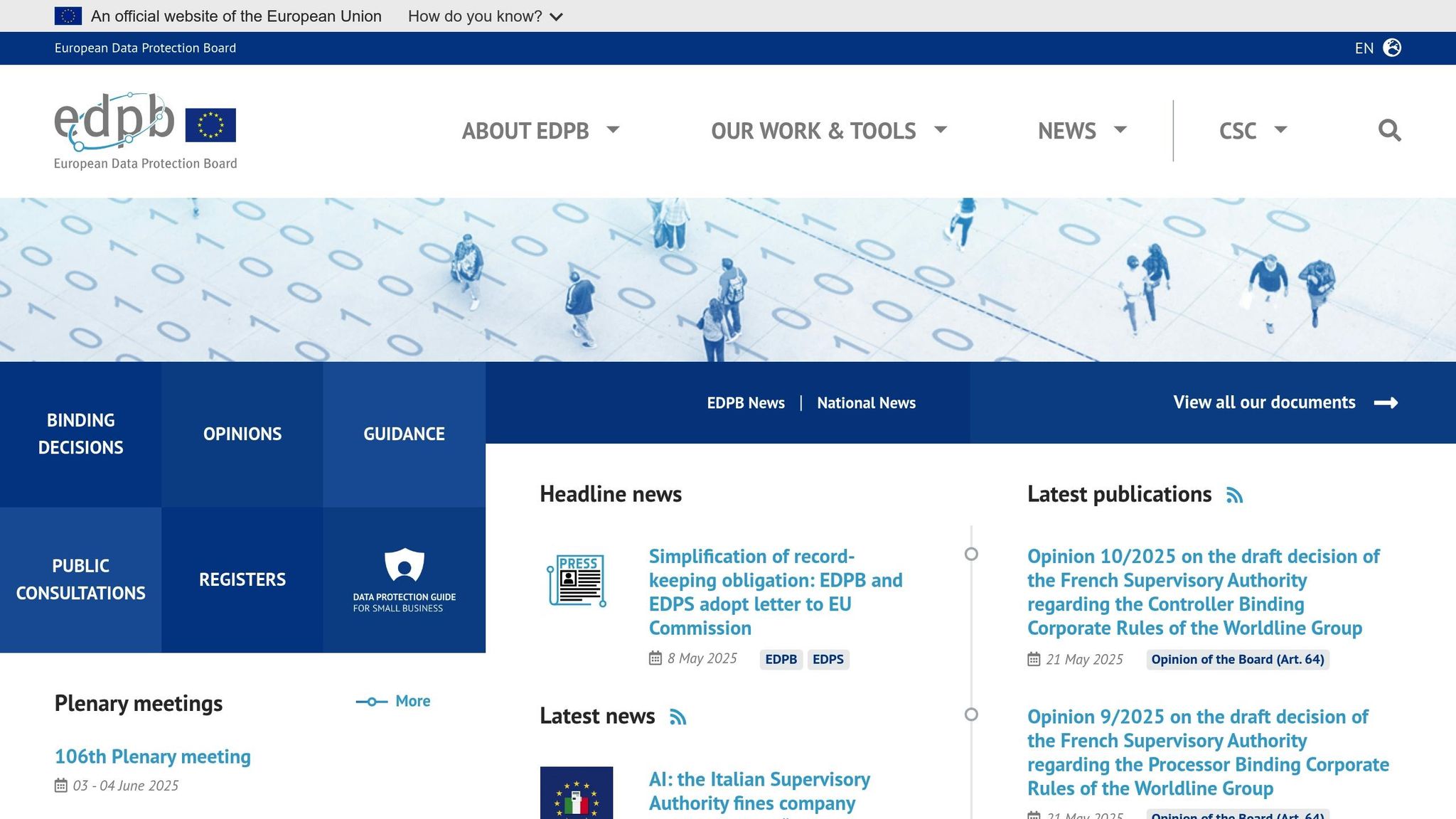Click the press newspaper icon for headline news

(x=577, y=581)
